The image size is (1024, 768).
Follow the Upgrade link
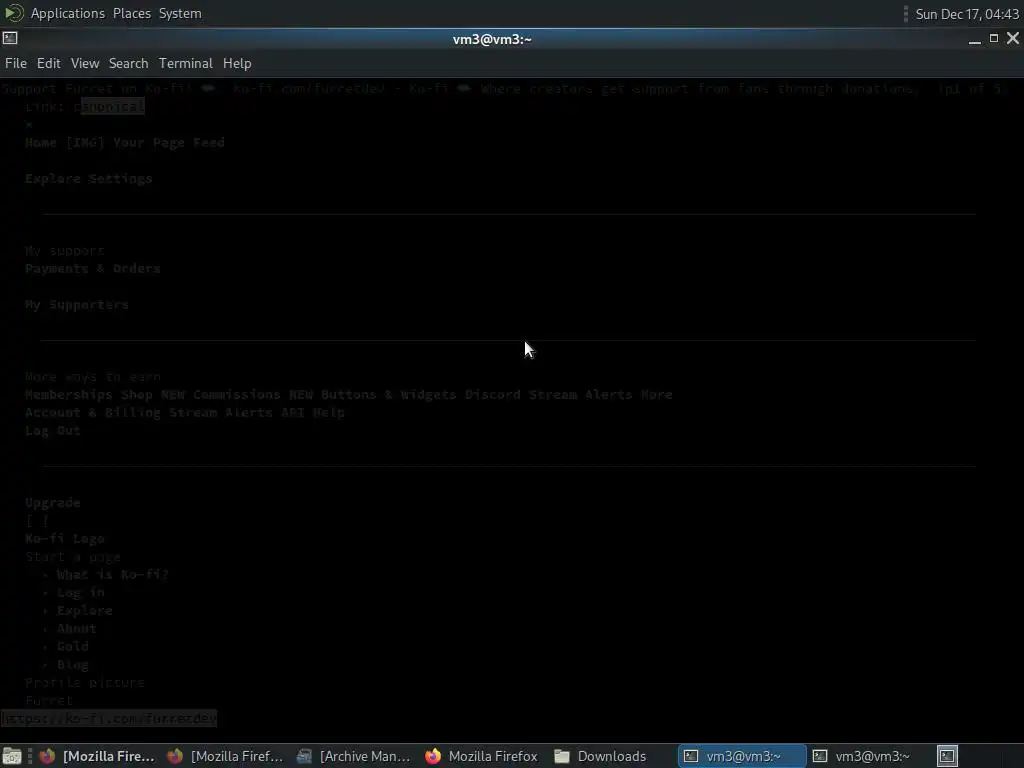pyautogui.click(x=52, y=503)
